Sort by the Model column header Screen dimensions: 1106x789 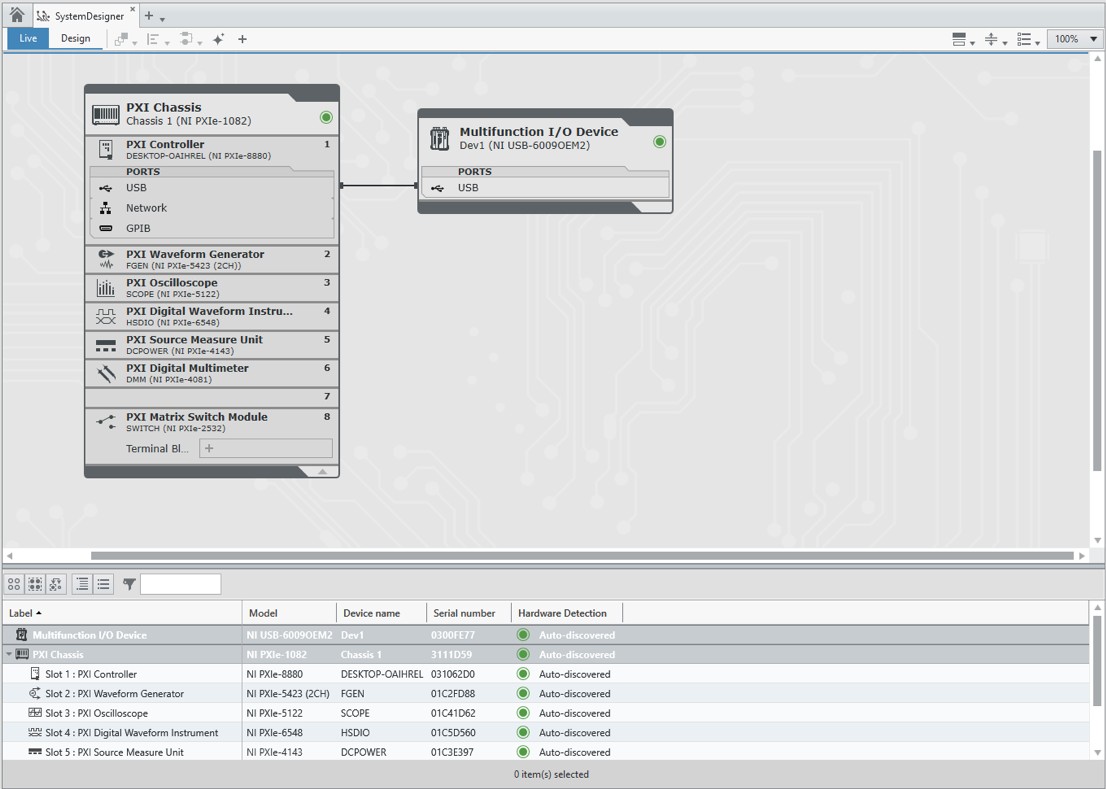[289, 613]
